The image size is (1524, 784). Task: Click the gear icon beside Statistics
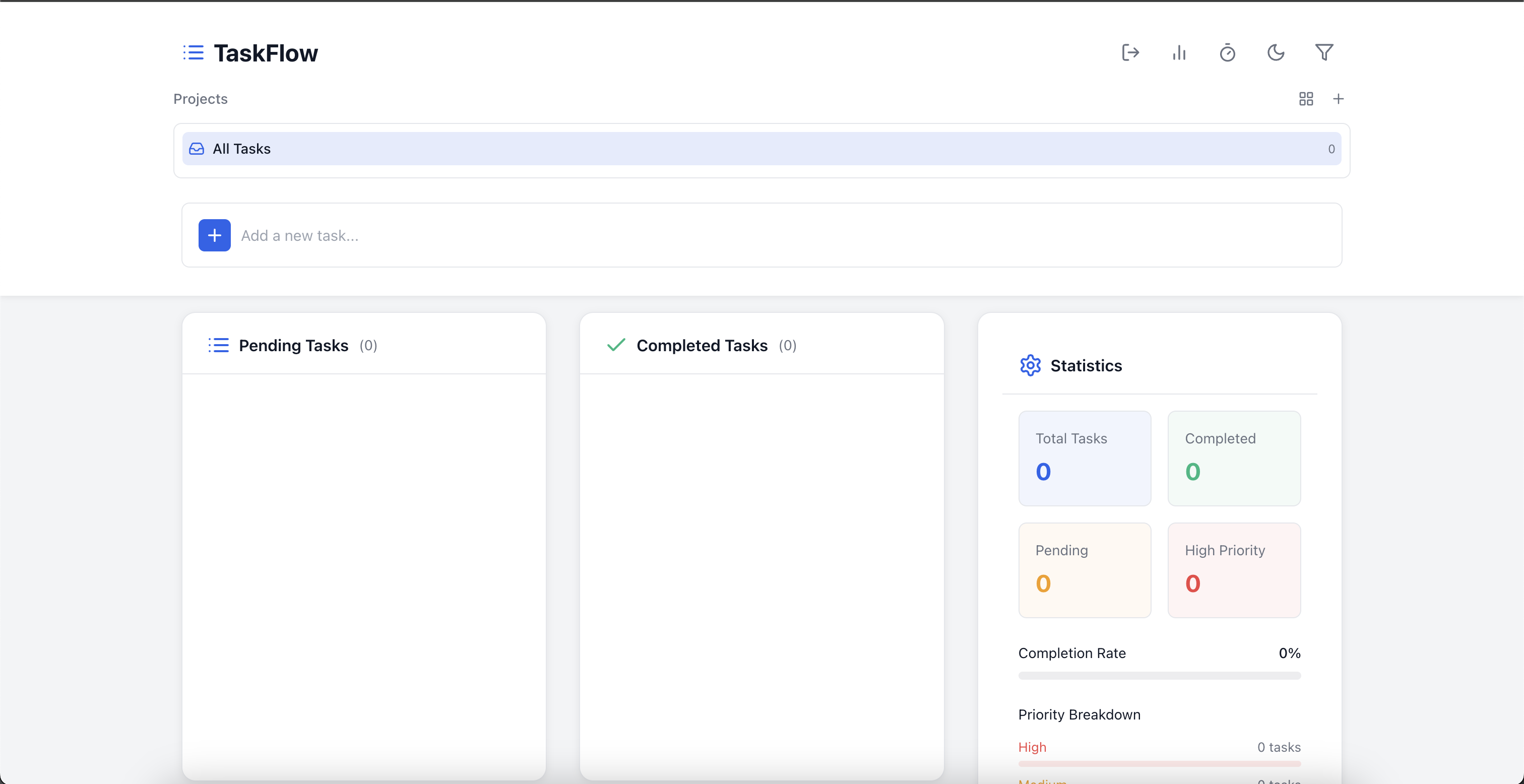pyautogui.click(x=1030, y=365)
